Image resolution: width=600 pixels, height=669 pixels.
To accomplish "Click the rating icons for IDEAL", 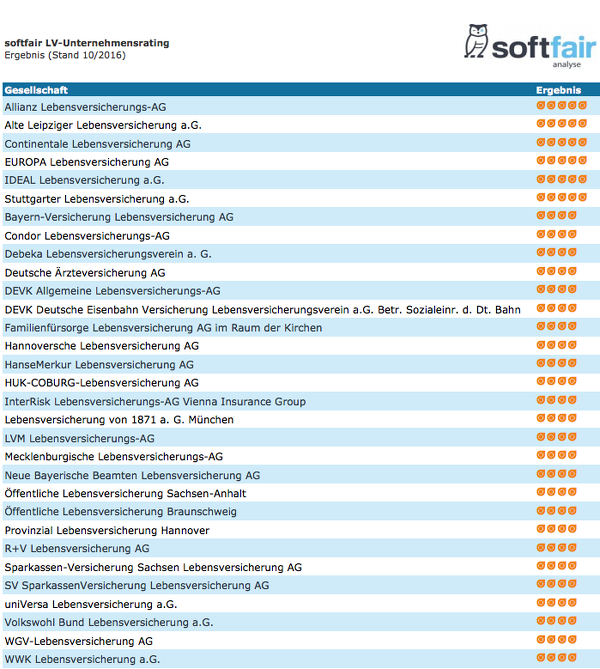I will [x=562, y=179].
